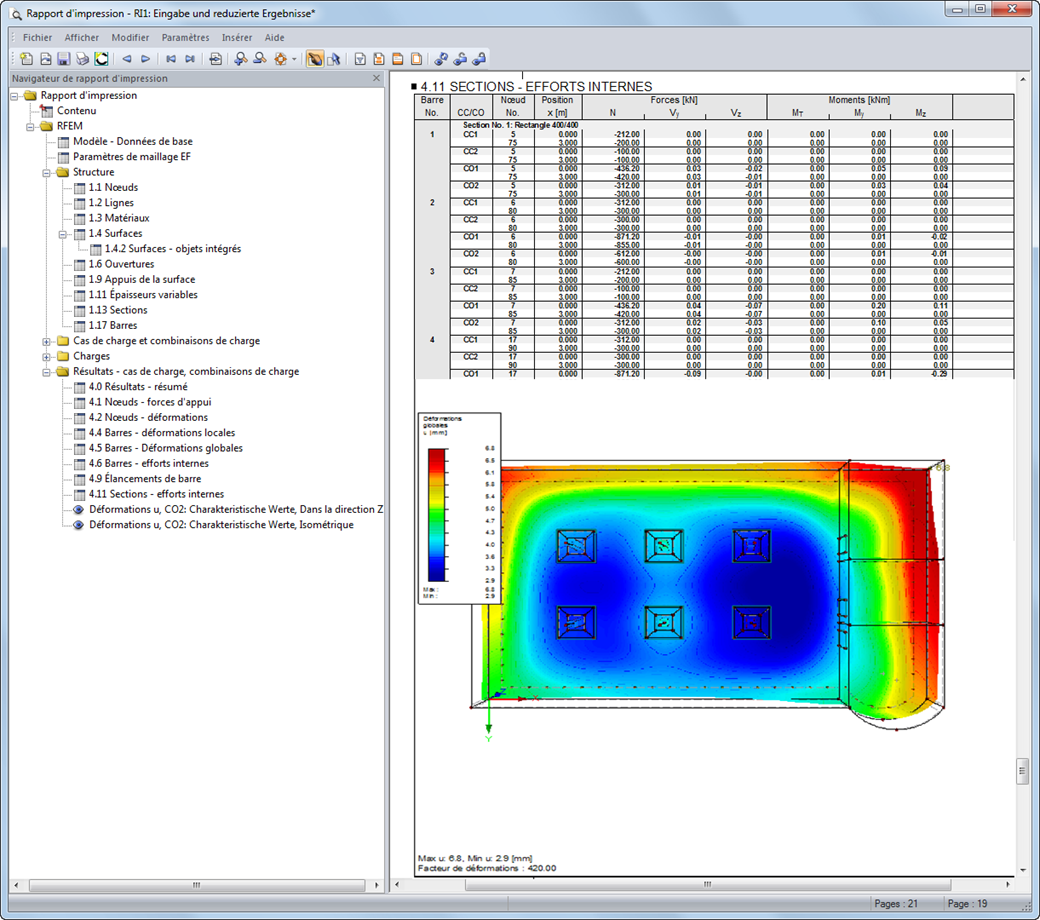Viewport: 1040px width, 920px height.
Task: Open the Fichier menu
Action: point(37,38)
